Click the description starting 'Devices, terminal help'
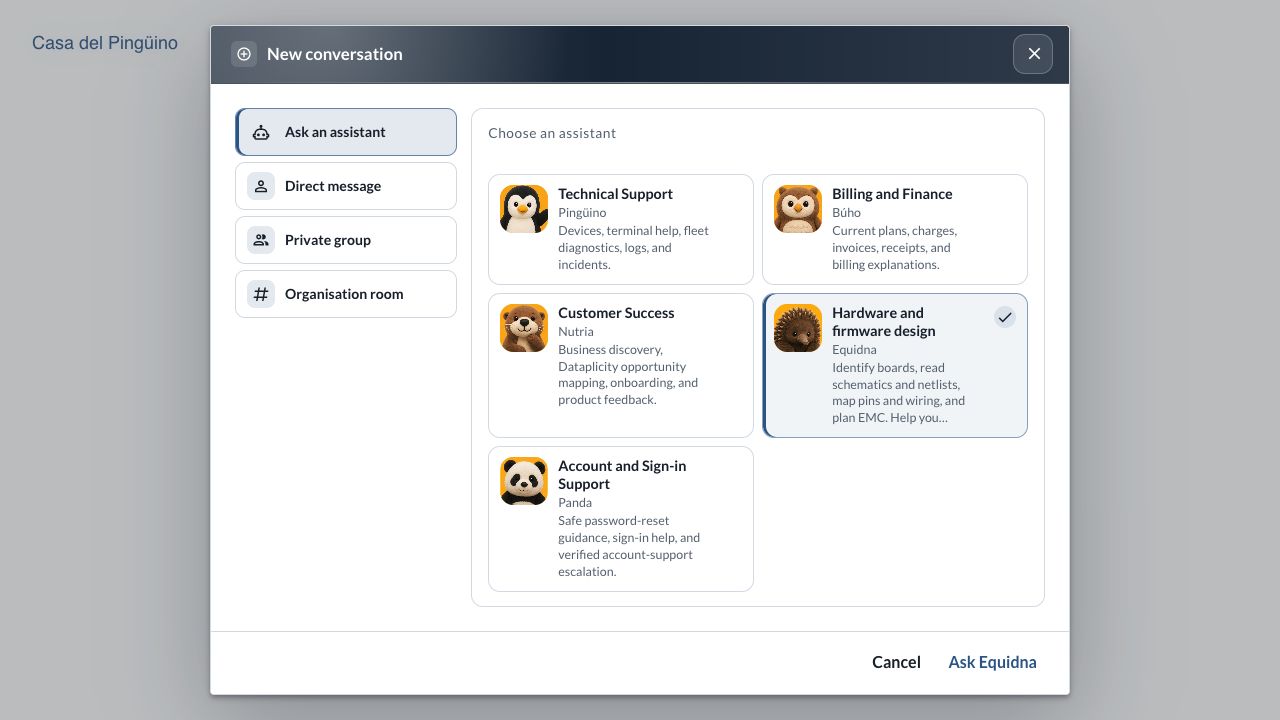The image size is (1280, 720). (633, 248)
